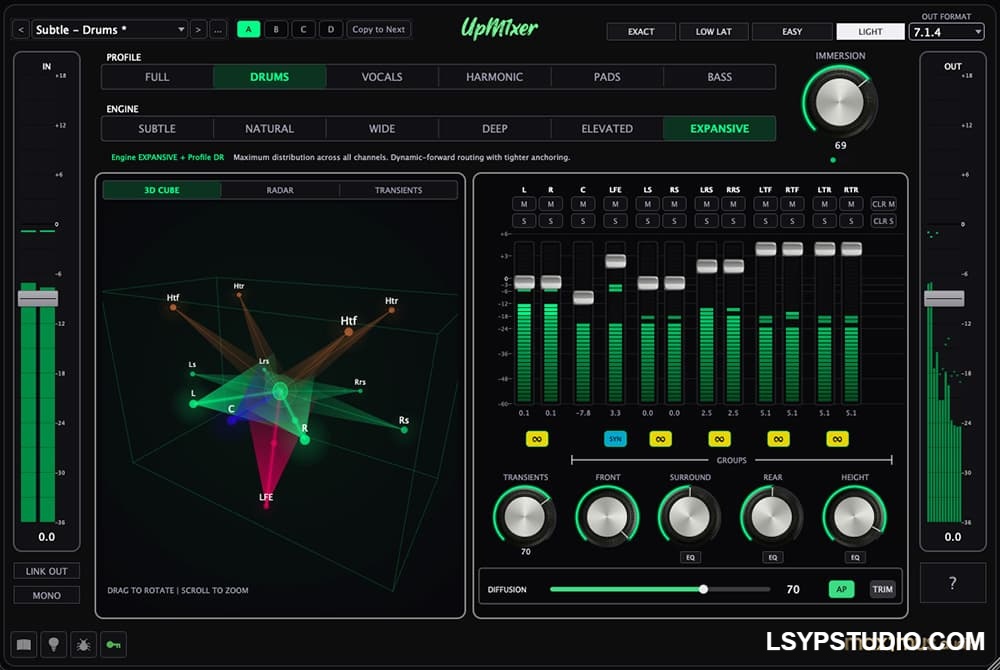The width and height of the screenshot is (1000, 670).
Task: Select the VOCALS profile
Action: pyautogui.click(x=382, y=76)
